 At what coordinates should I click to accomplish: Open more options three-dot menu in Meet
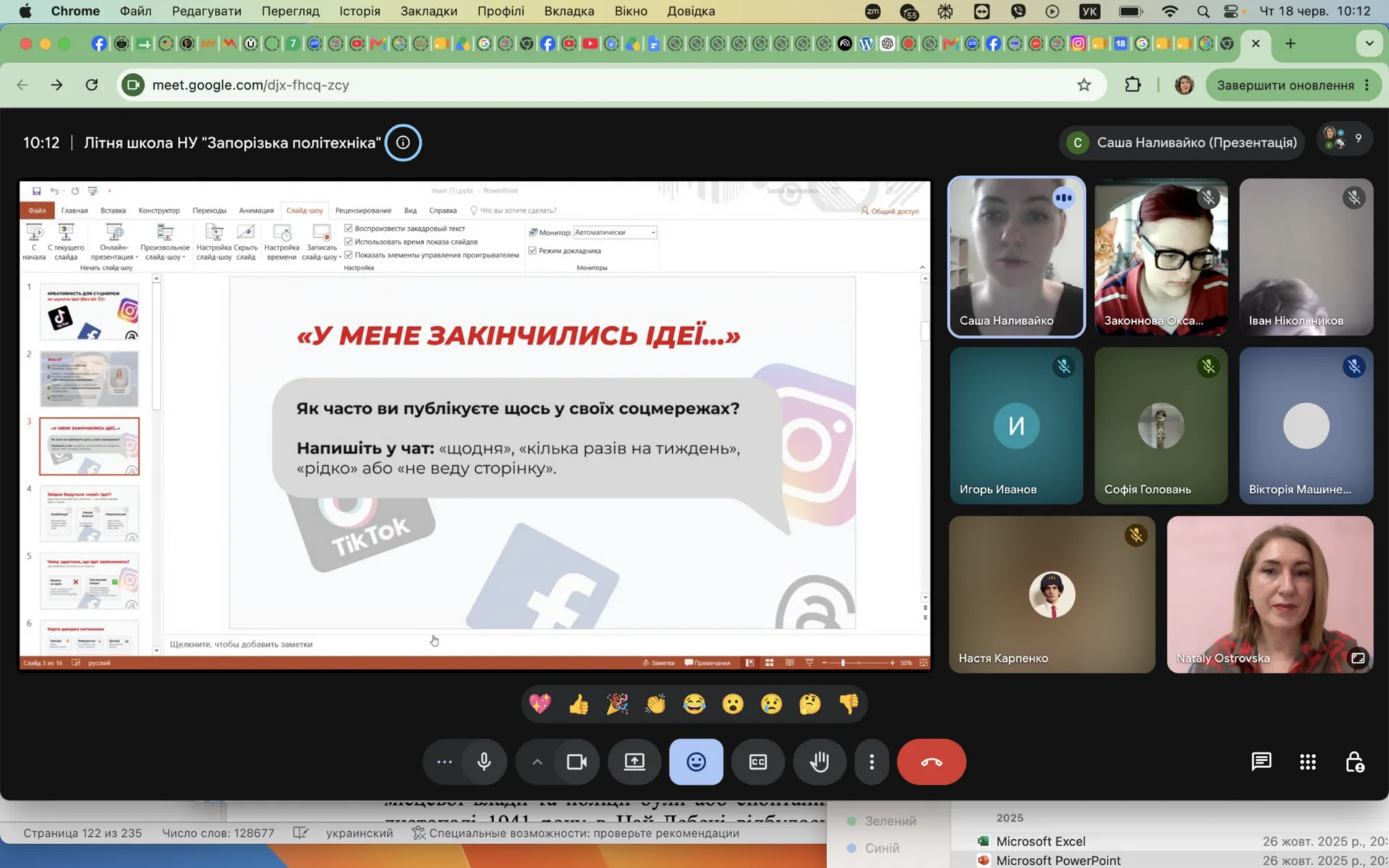point(872,762)
